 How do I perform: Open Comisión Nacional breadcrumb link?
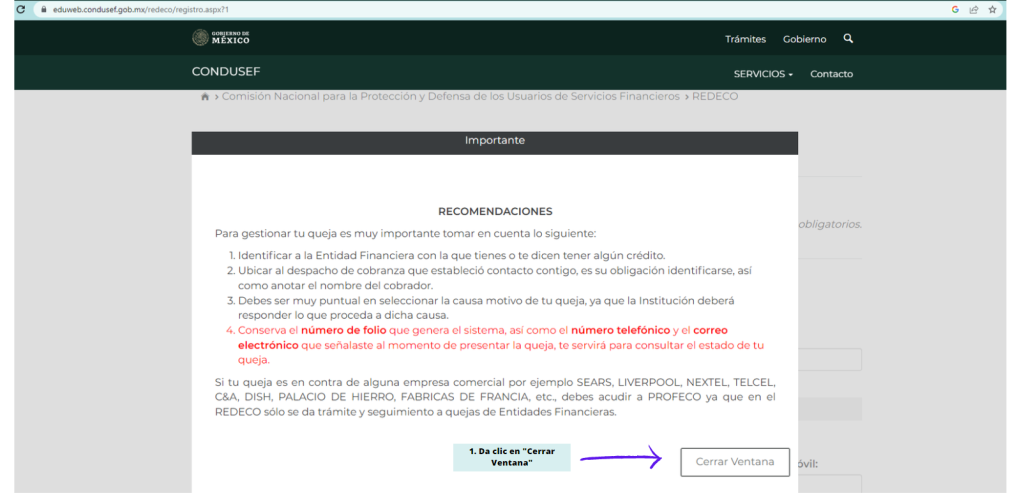(450, 97)
